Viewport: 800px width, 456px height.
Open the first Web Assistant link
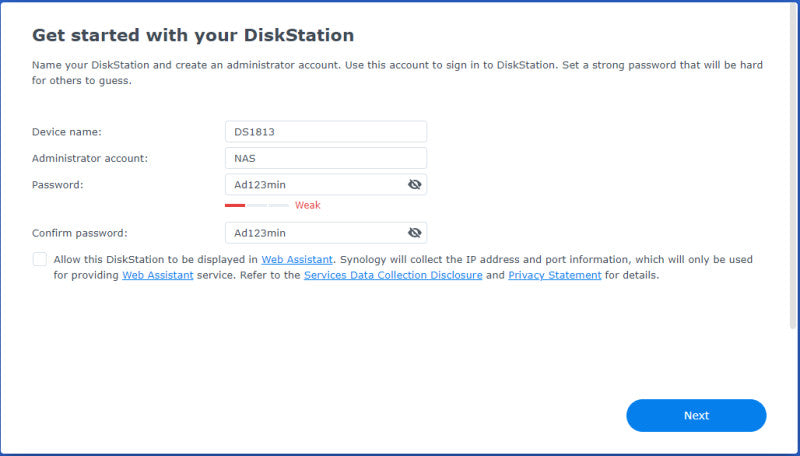(297, 260)
